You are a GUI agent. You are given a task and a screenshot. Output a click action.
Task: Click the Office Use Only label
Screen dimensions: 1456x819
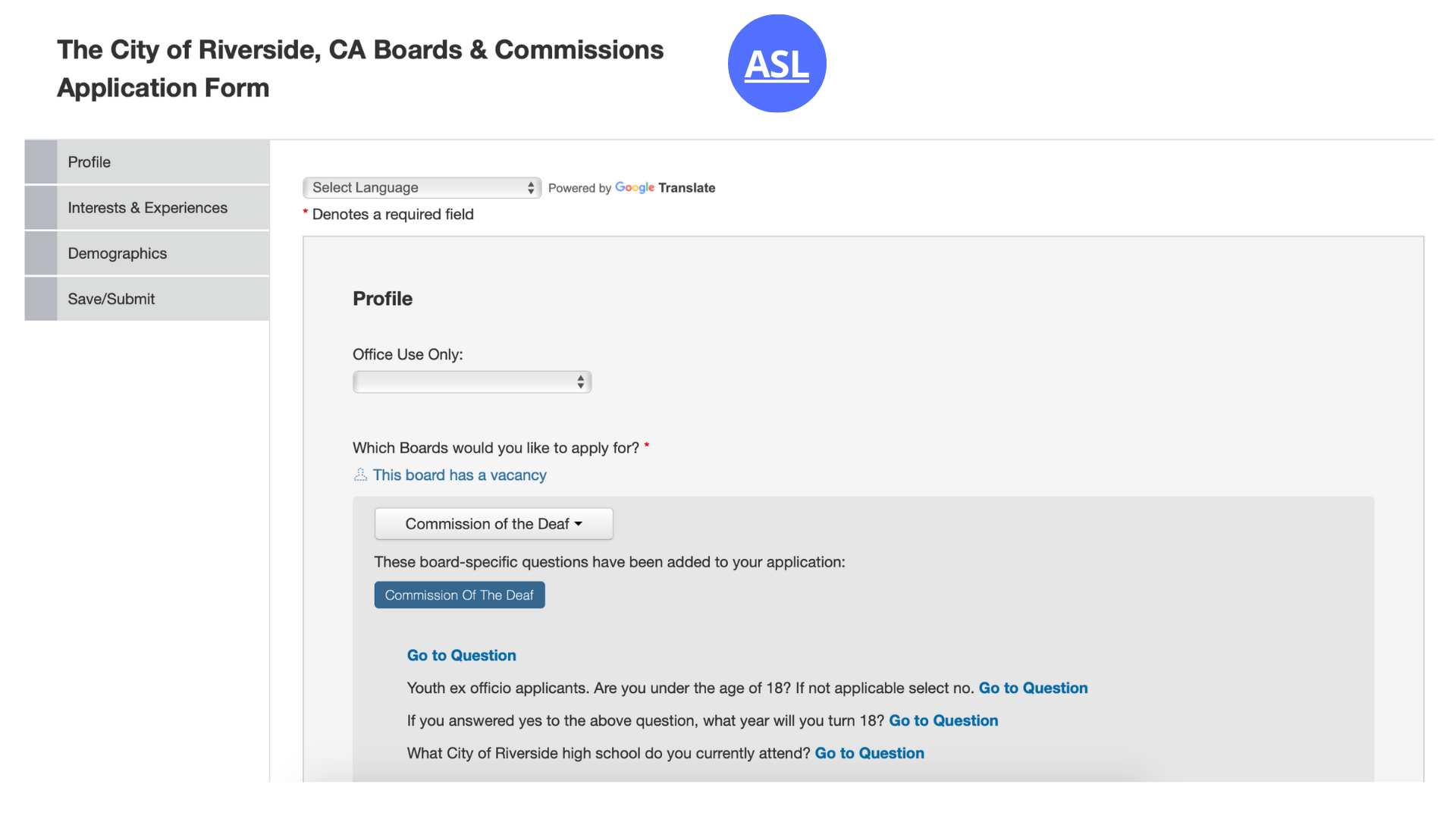pos(407,354)
